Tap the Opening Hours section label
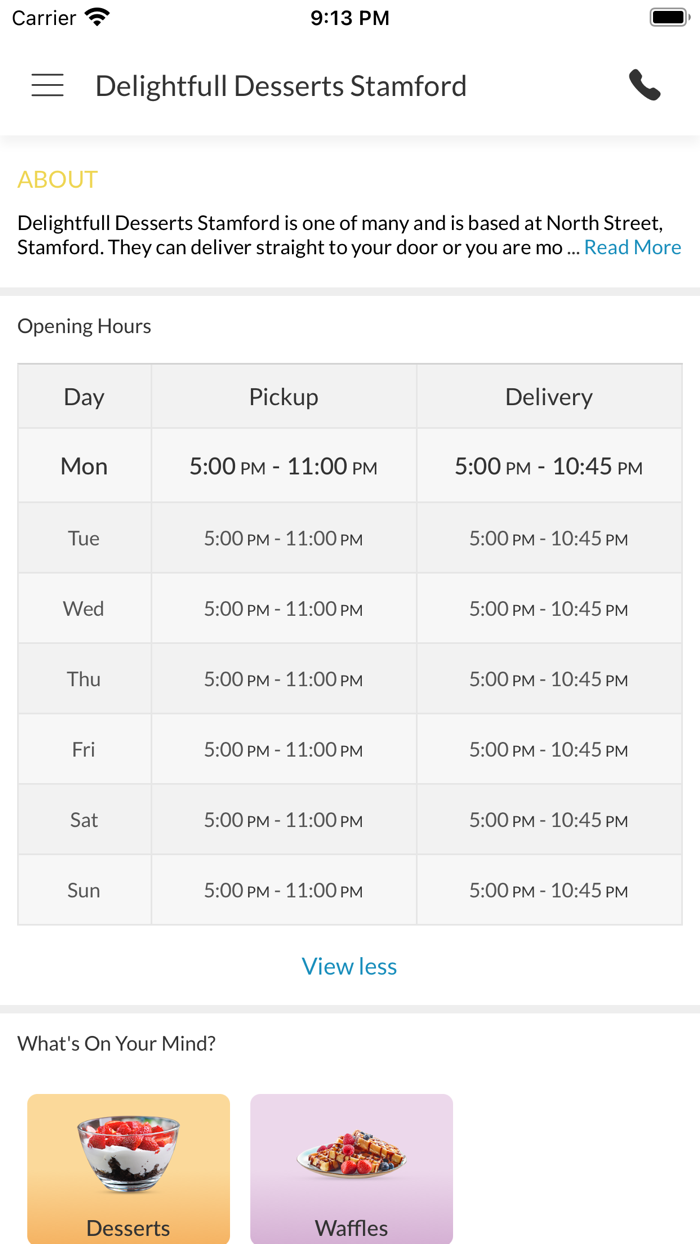 84,326
